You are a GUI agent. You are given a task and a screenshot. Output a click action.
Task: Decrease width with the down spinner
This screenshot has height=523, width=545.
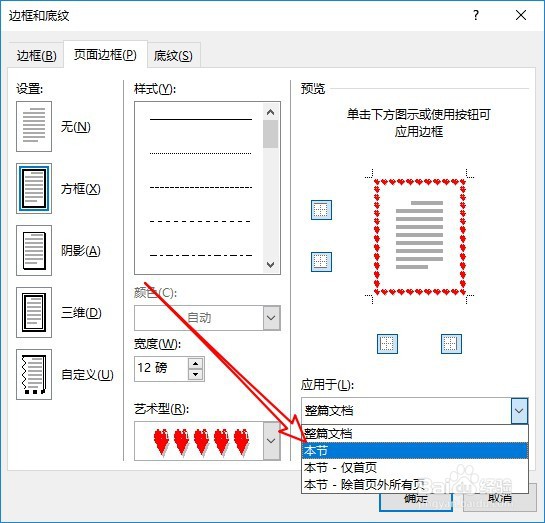[x=195, y=374]
